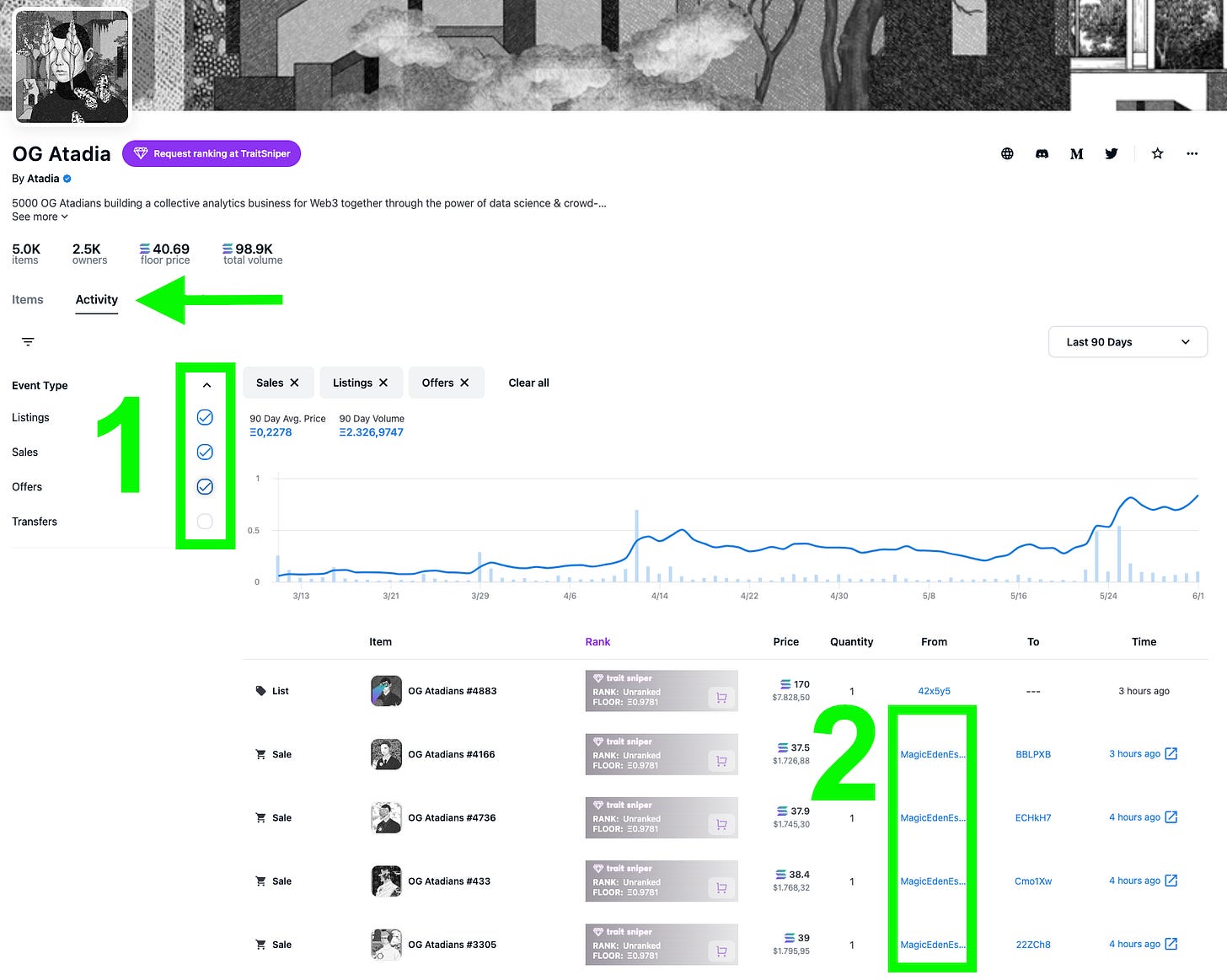The width and height of the screenshot is (1227, 980).
Task: Click the 40.69 floor price stat
Action: click(165, 254)
